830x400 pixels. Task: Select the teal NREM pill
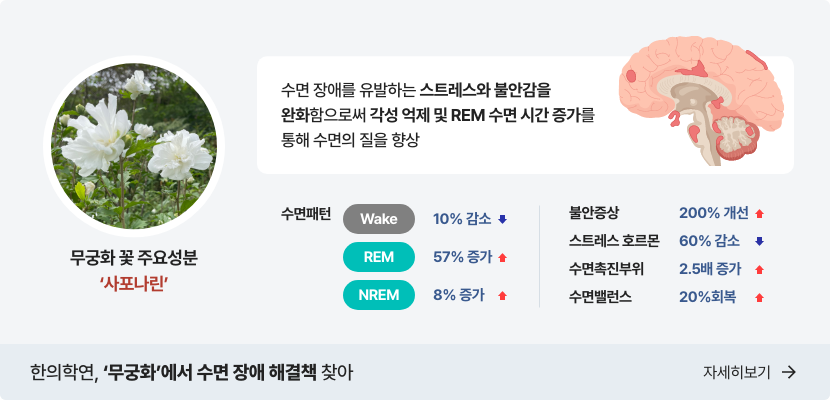379,295
